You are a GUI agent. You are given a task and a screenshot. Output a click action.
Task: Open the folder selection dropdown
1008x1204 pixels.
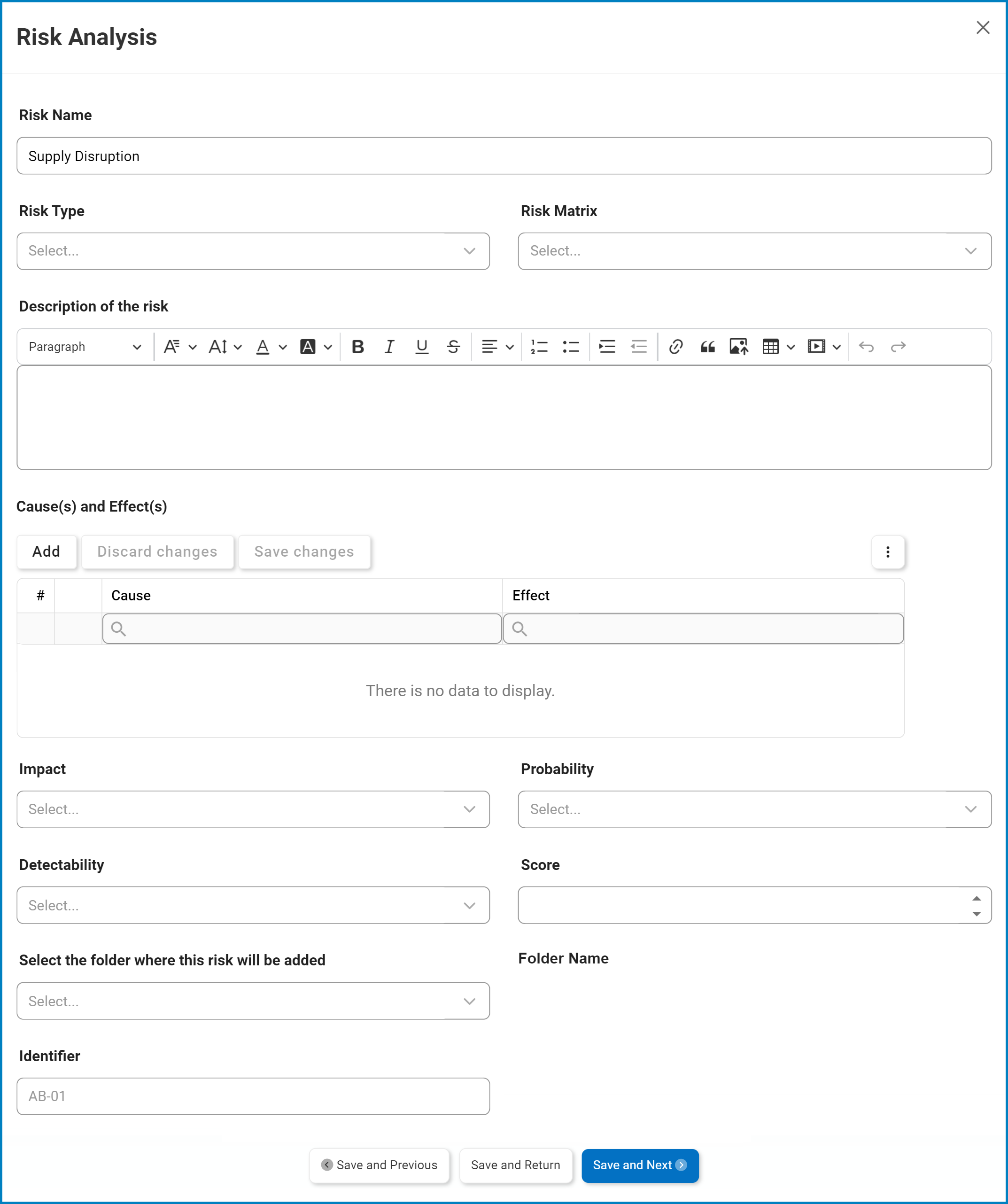[253, 1001]
